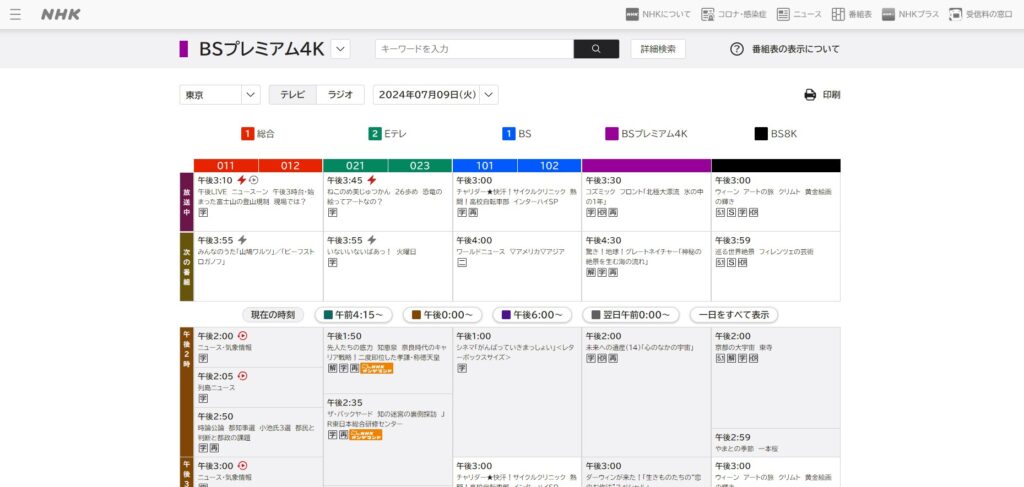Select sub-channel 023

point(420,166)
